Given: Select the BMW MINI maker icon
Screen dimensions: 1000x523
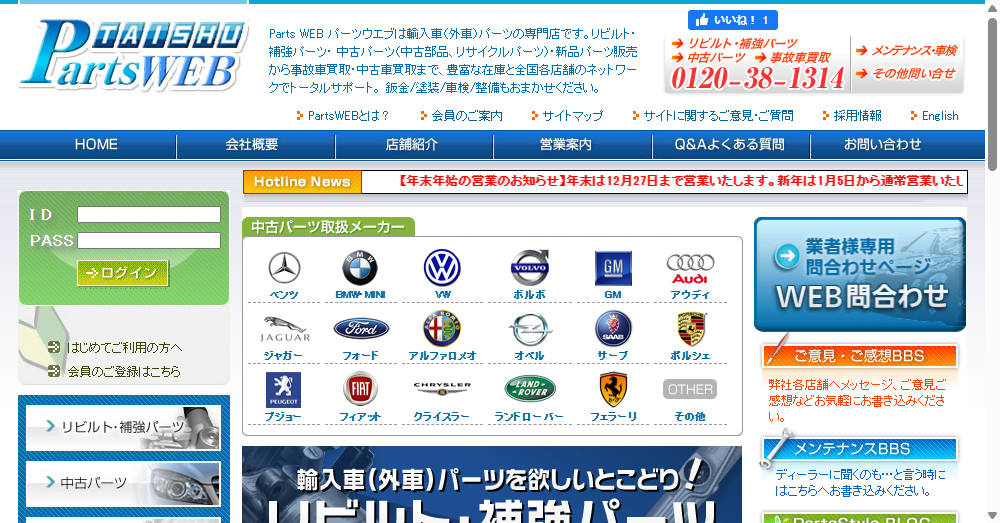Looking at the screenshot, I should coord(360,269).
